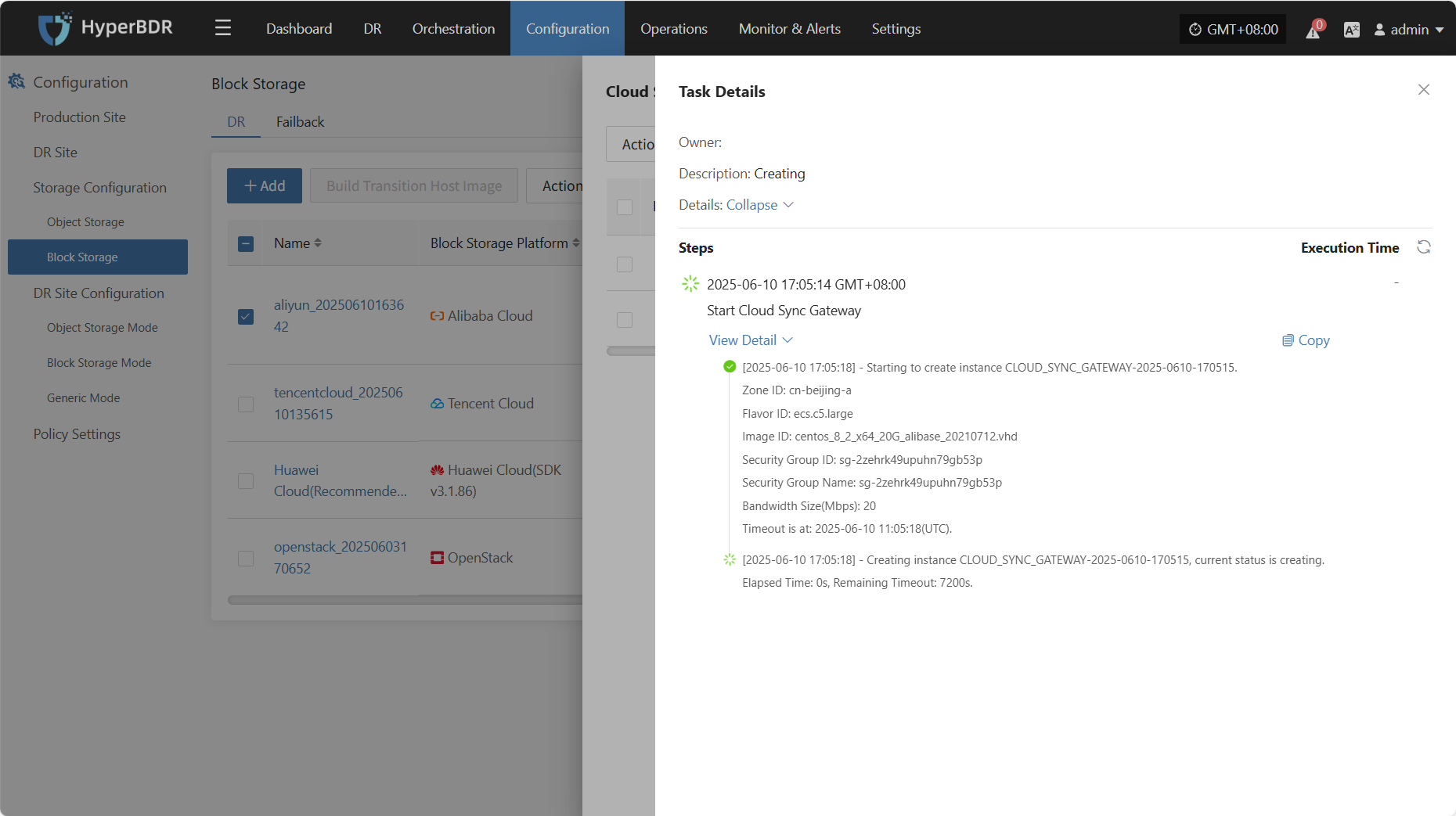This screenshot has height=816, width=1456.
Task: Check the openstack_20250603170652 row checkbox
Action: 246,559
